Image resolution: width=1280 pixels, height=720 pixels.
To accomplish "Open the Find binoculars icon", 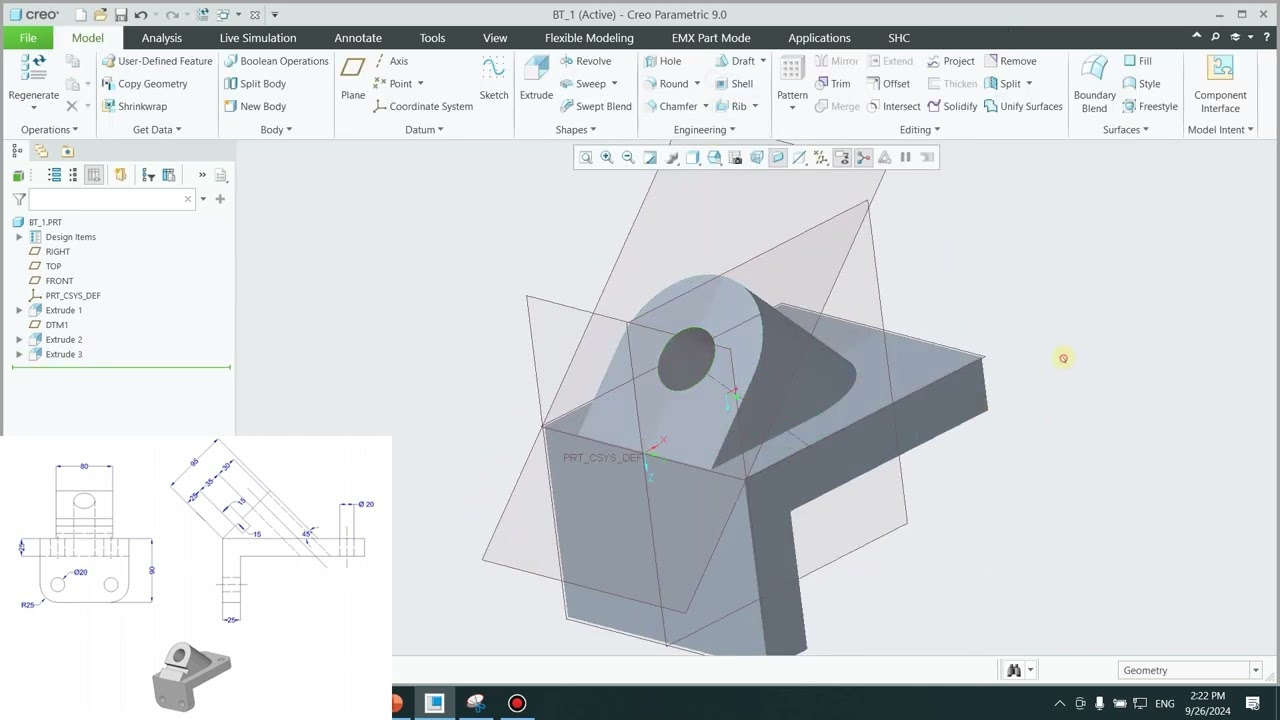I will [1014, 670].
